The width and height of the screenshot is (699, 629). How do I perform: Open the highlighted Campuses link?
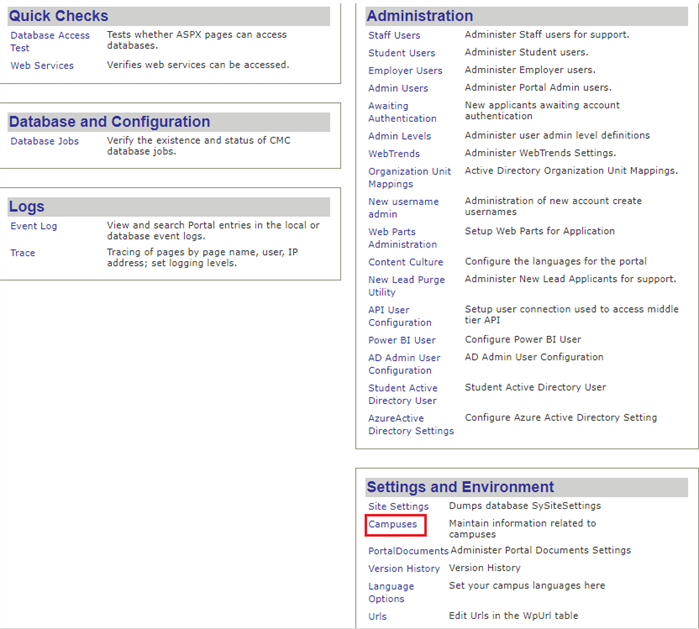393,525
